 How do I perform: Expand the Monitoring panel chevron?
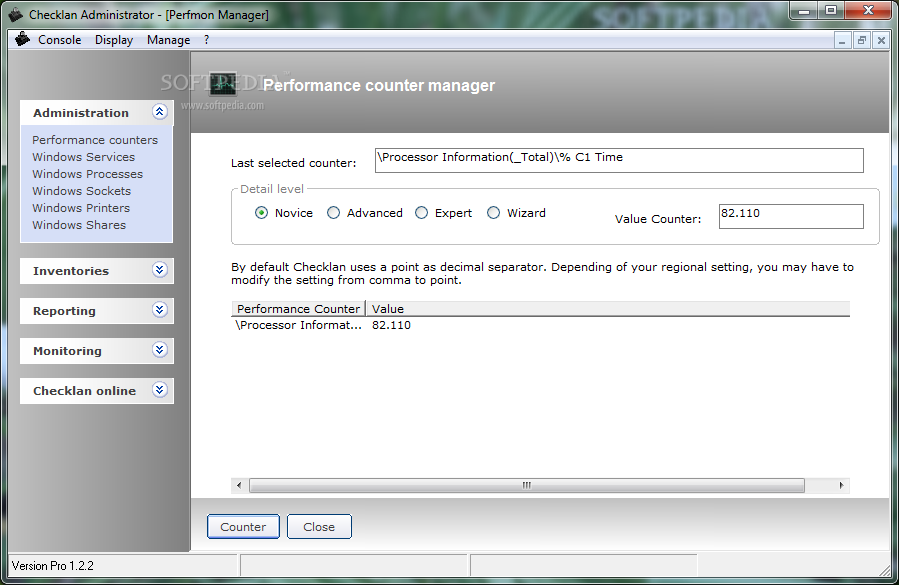[x=159, y=350]
